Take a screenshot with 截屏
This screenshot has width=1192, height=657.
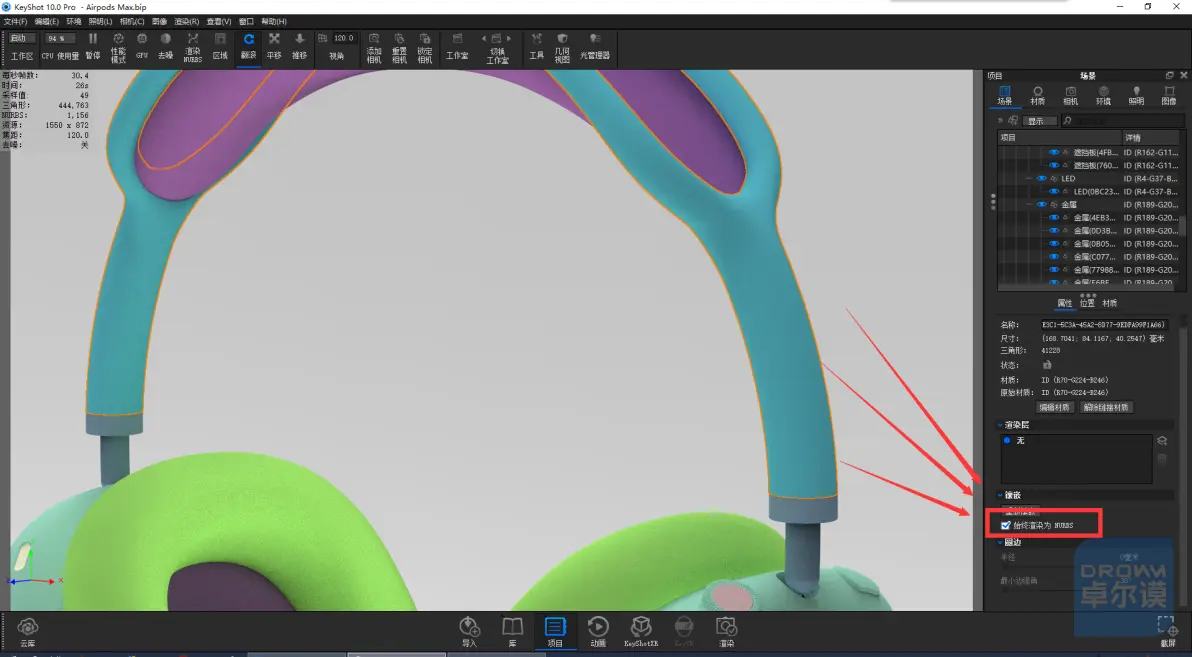click(x=1168, y=632)
